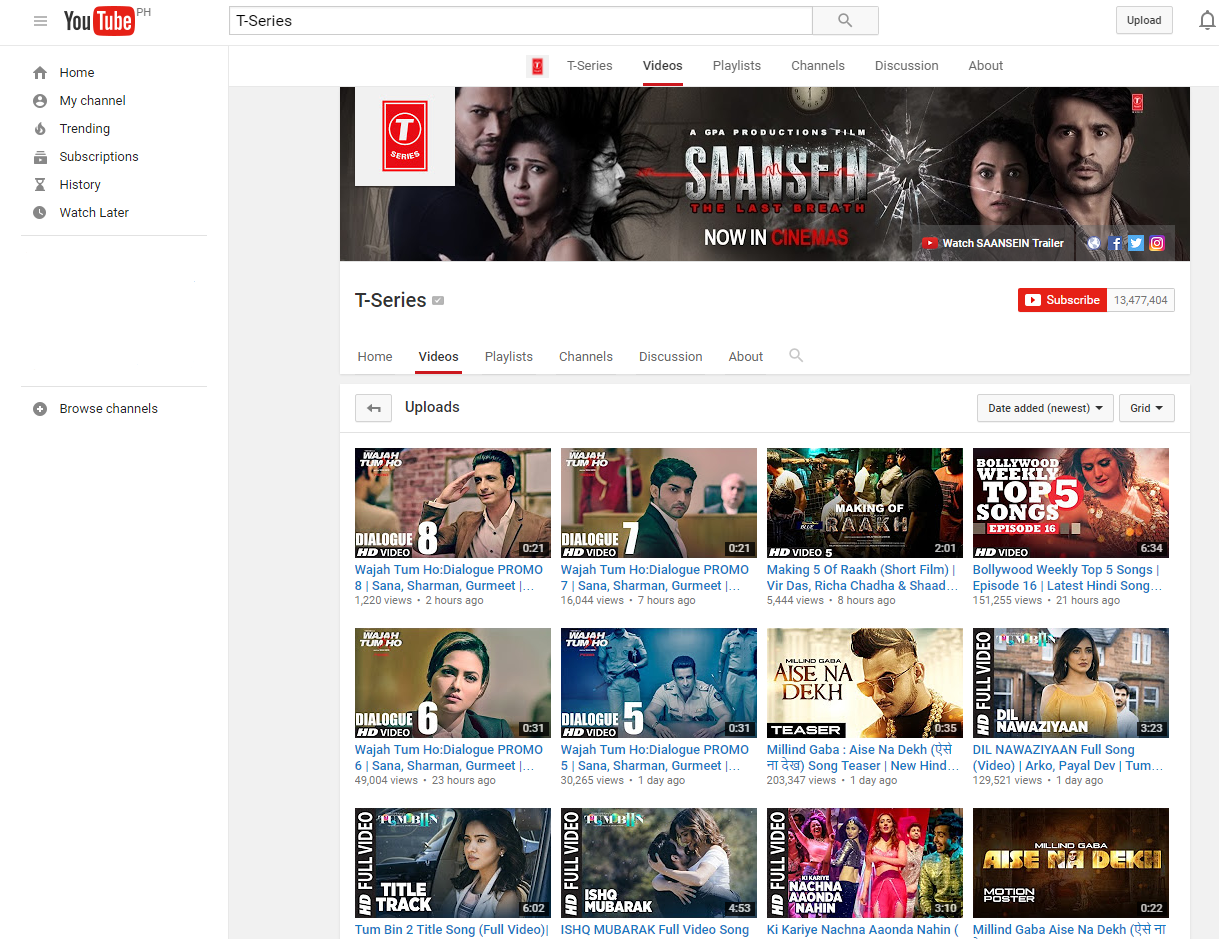The height and width of the screenshot is (939, 1219).
Task: Play the Aise Na Dekh motion poster thumbnail
Action: 1071,863
